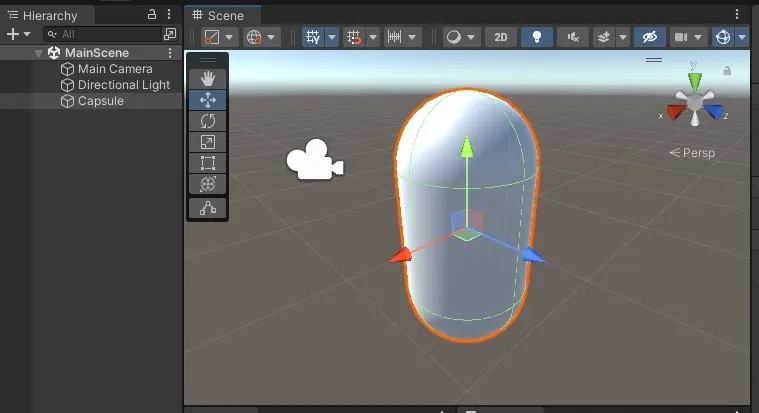Open the custom editor tools icon
759x413 pixels.
(208, 208)
